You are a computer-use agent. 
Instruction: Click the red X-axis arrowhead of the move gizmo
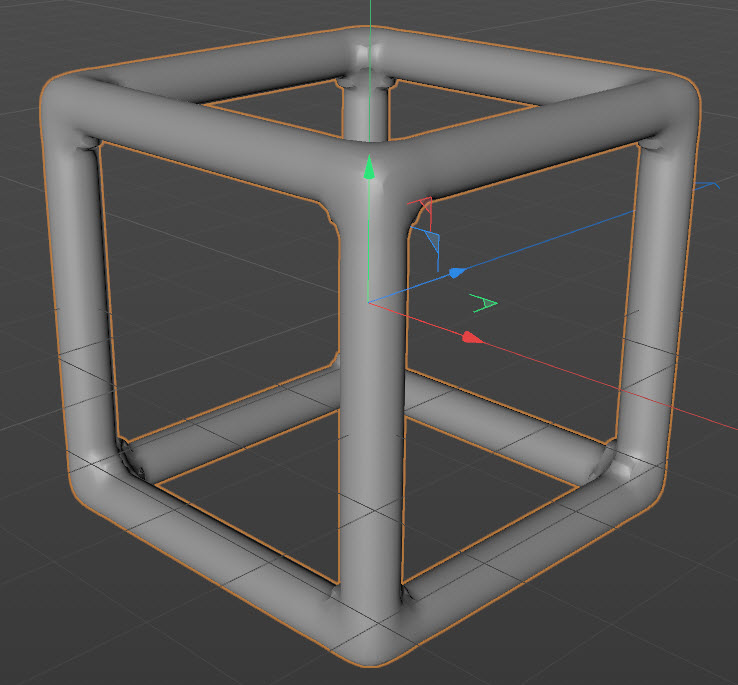click(x=472, y=337)
